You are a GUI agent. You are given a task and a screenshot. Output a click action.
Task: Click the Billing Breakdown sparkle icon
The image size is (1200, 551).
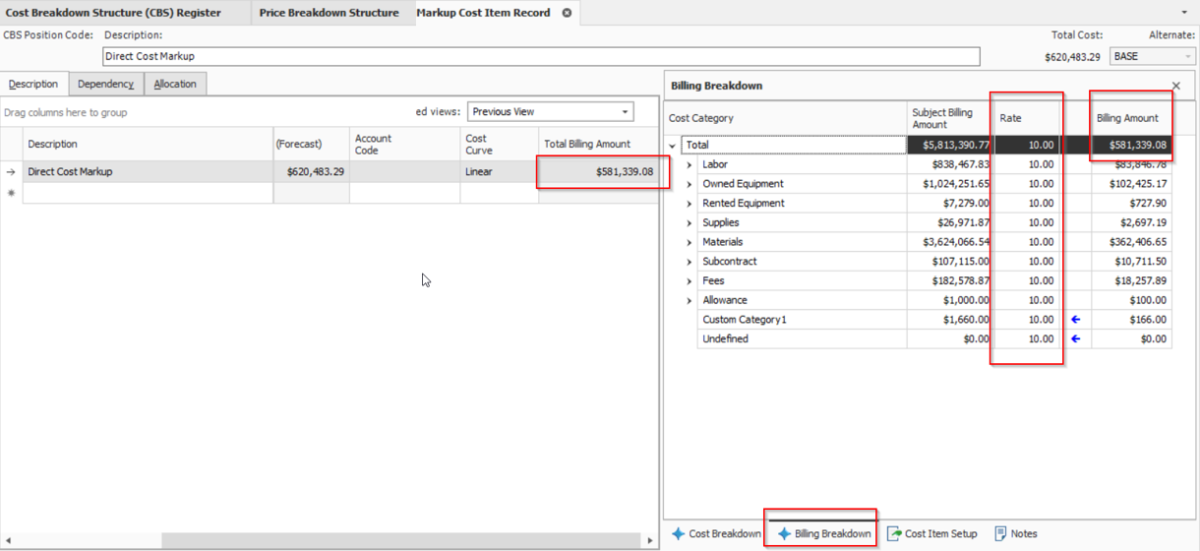pos(784,534)
